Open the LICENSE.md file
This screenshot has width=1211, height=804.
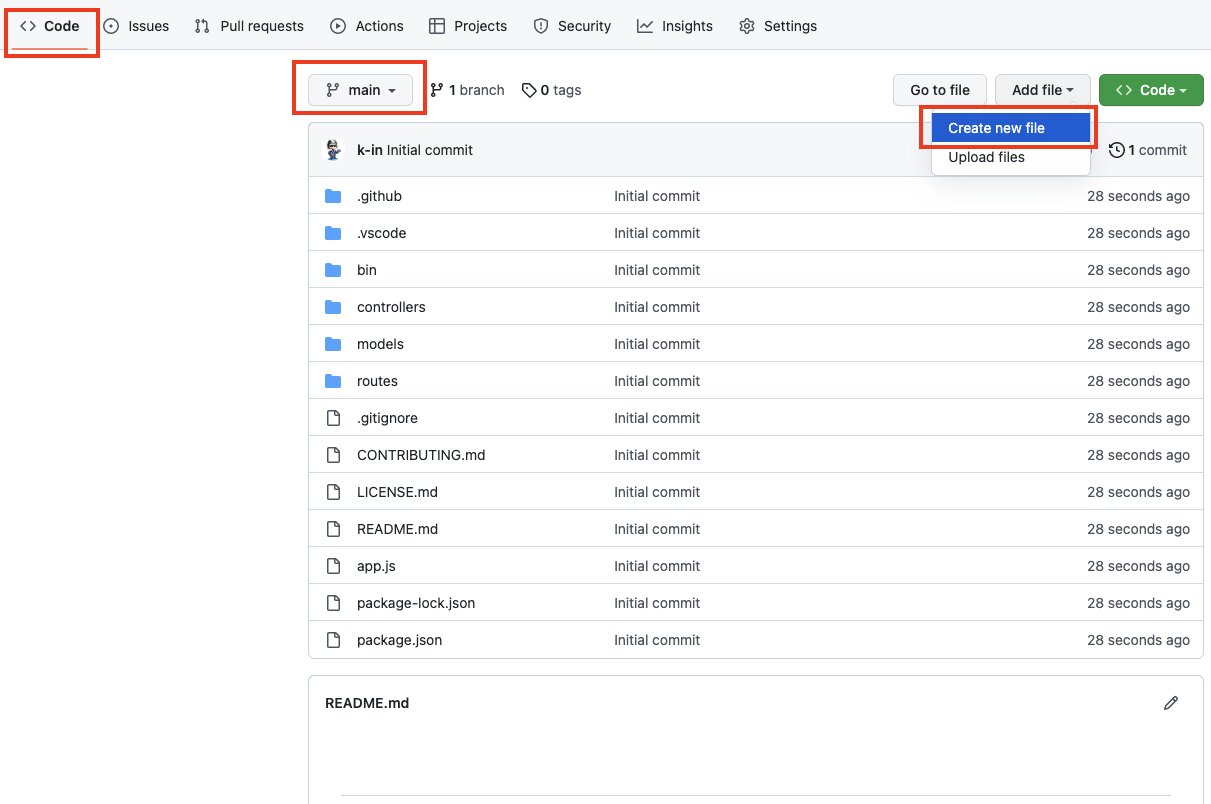397,492
